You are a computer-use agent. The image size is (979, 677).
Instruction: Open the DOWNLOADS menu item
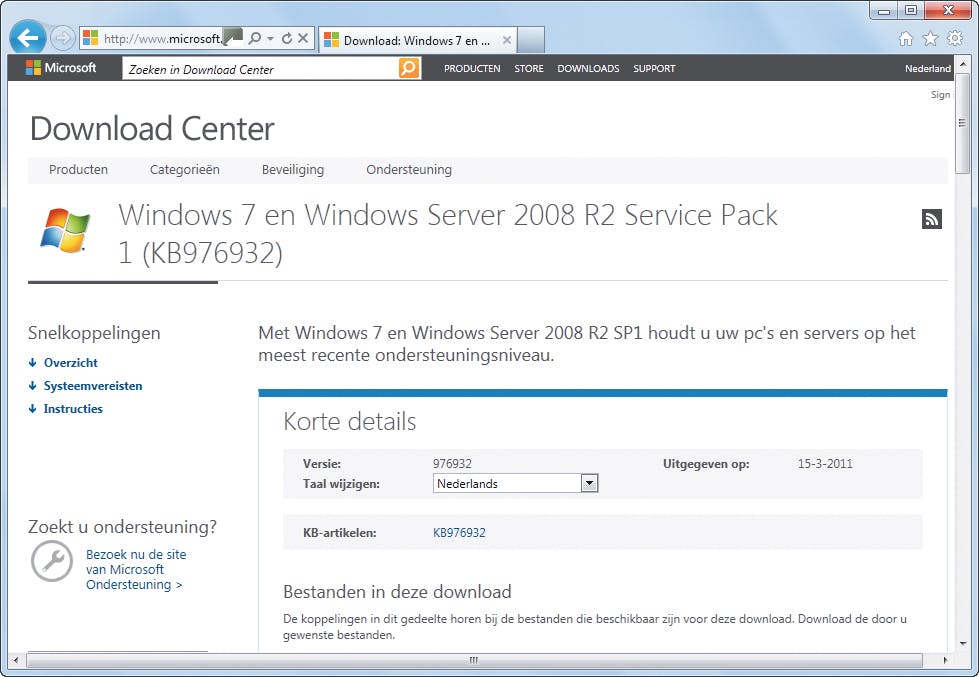[x=588, y=69]
